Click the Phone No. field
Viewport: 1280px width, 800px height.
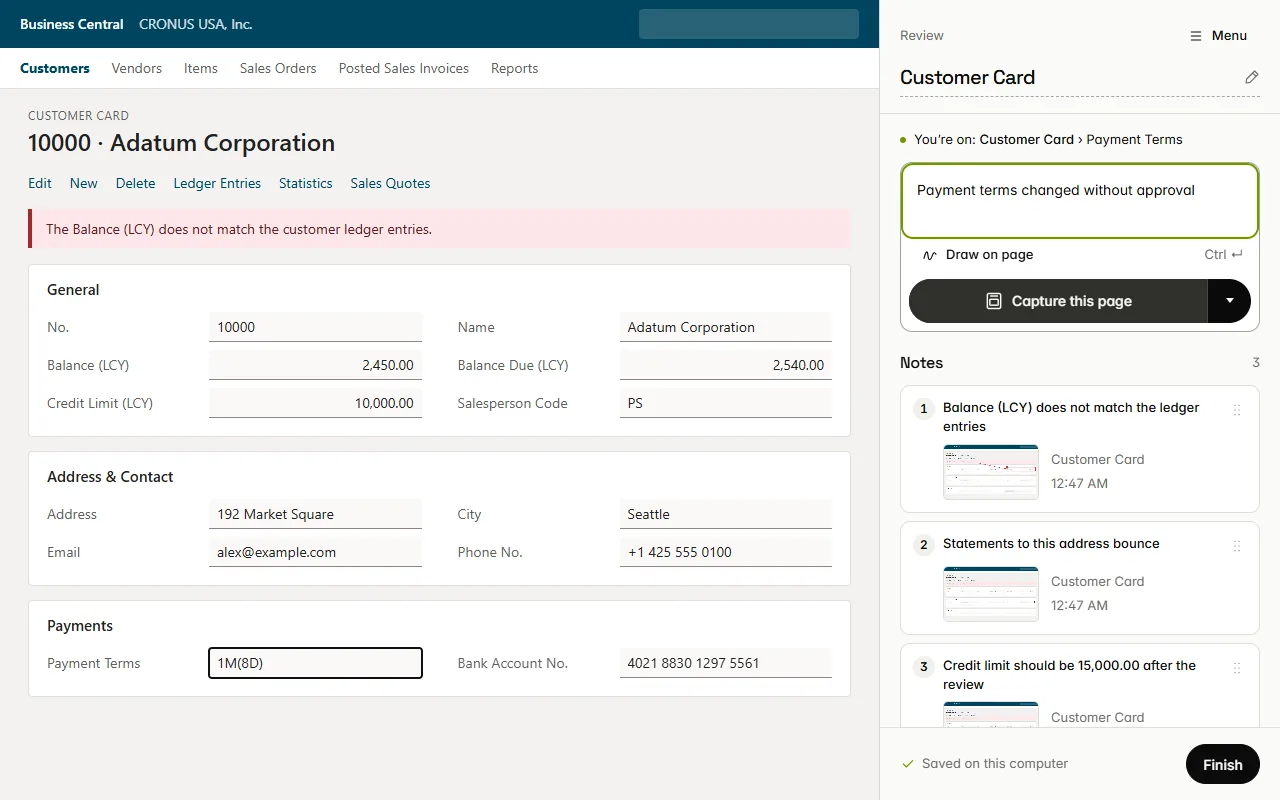point(726,552)
